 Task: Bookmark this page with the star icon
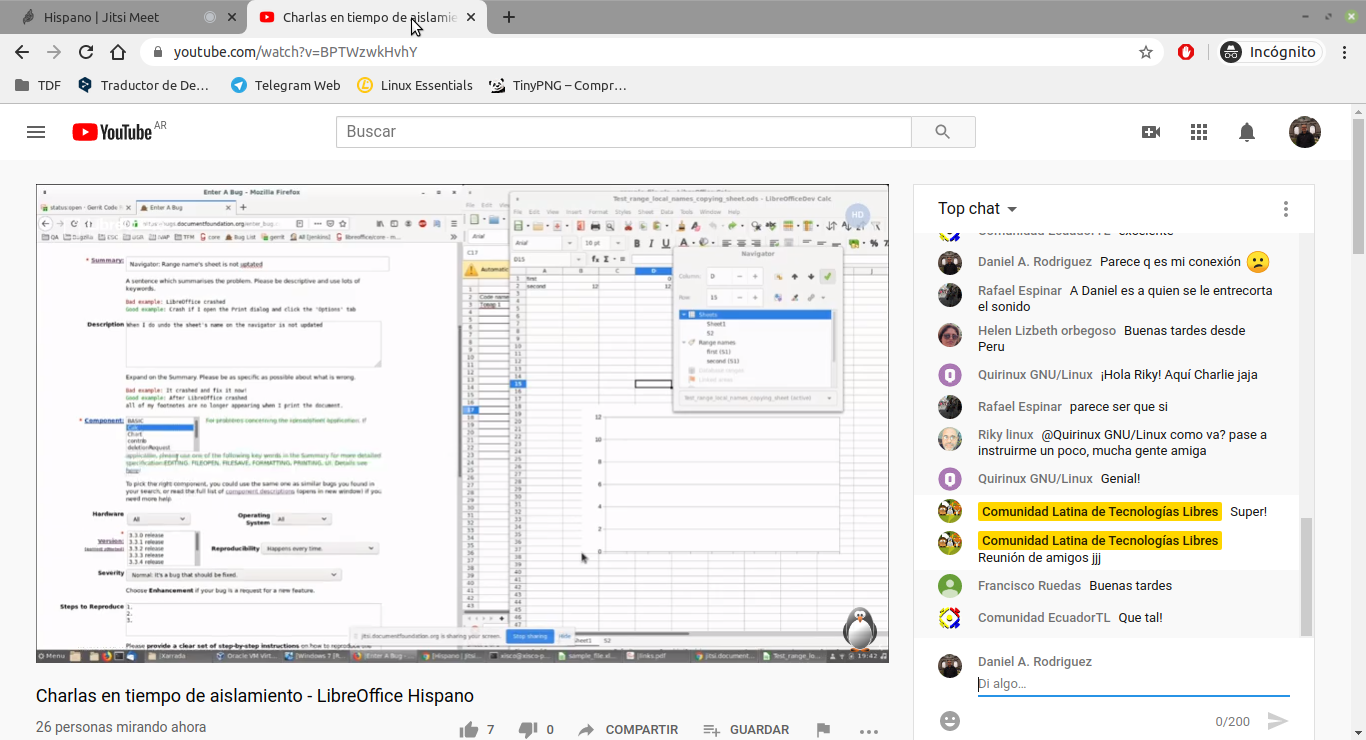[x=1146, y=52]
